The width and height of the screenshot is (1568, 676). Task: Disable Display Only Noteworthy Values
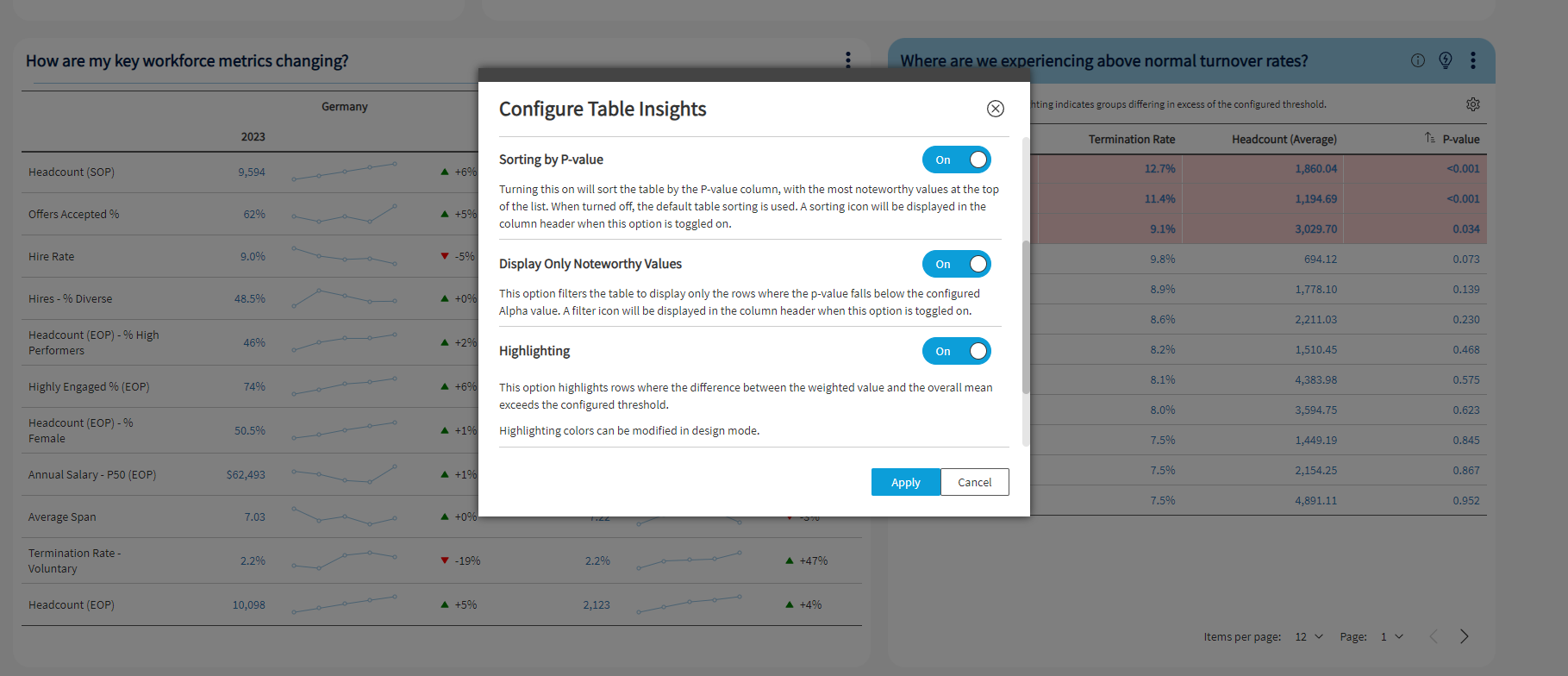click(957, 264)
